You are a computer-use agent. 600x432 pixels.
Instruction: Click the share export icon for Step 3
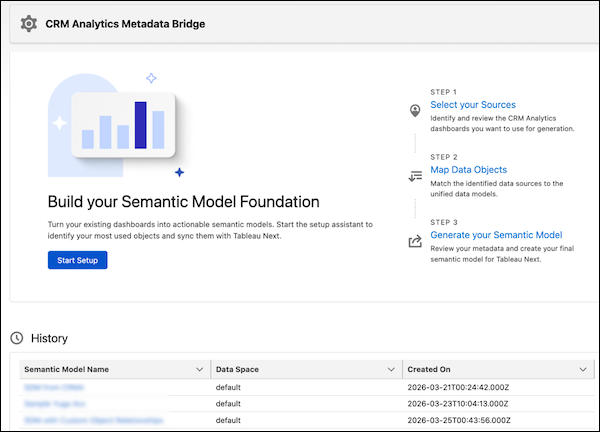(415, 241)
